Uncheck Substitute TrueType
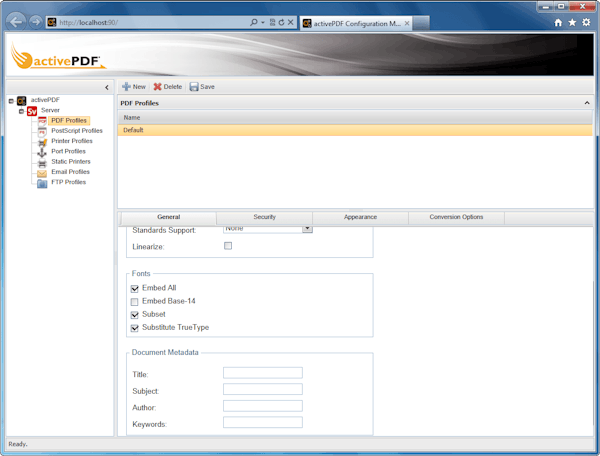Image resolution: width=600 pixels, height=456 pixels. (x=134, y=328)
